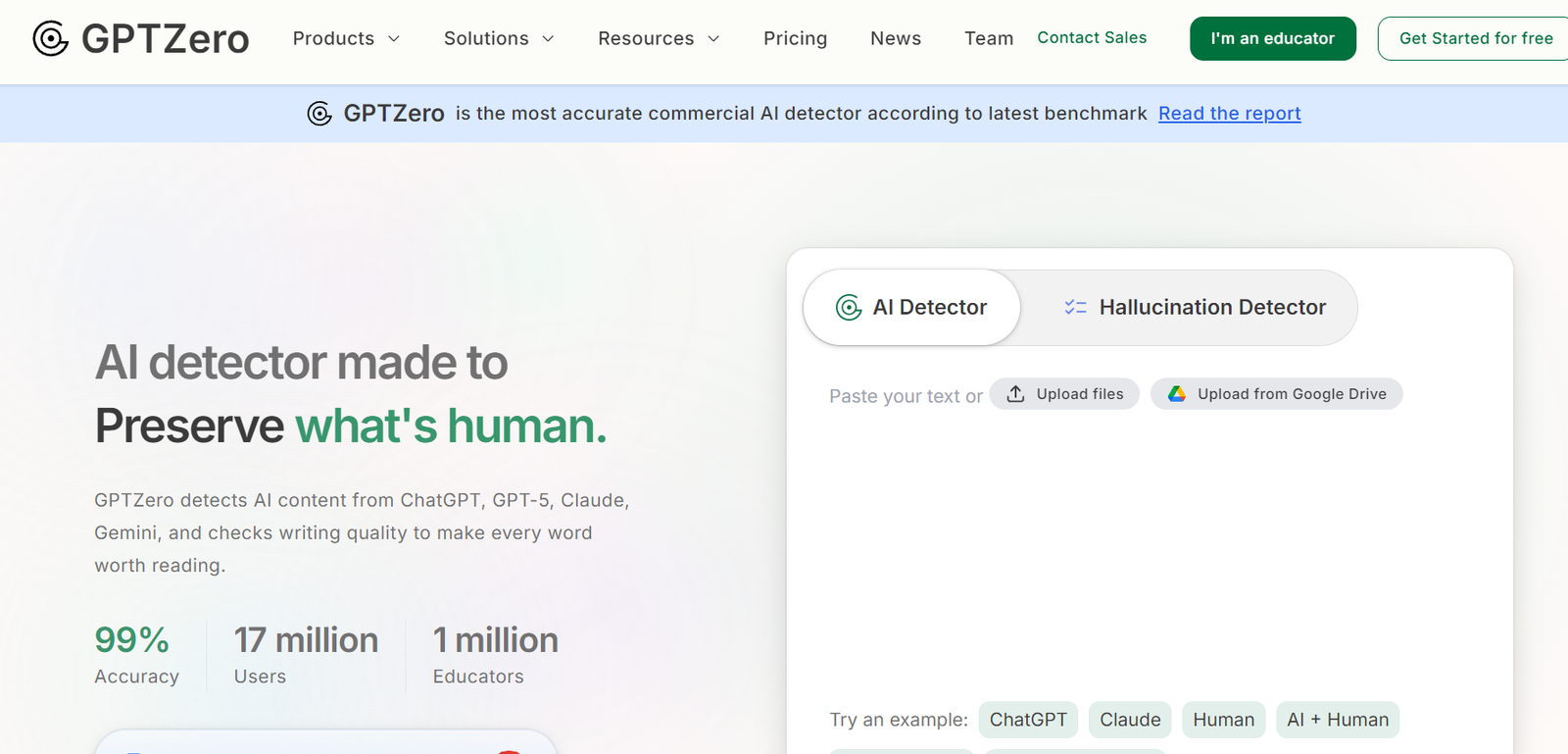Load the ChatGPT example text
The height and width of the screenshot is (754, 1568).
pyautogui.click(x=1028, y=720)
